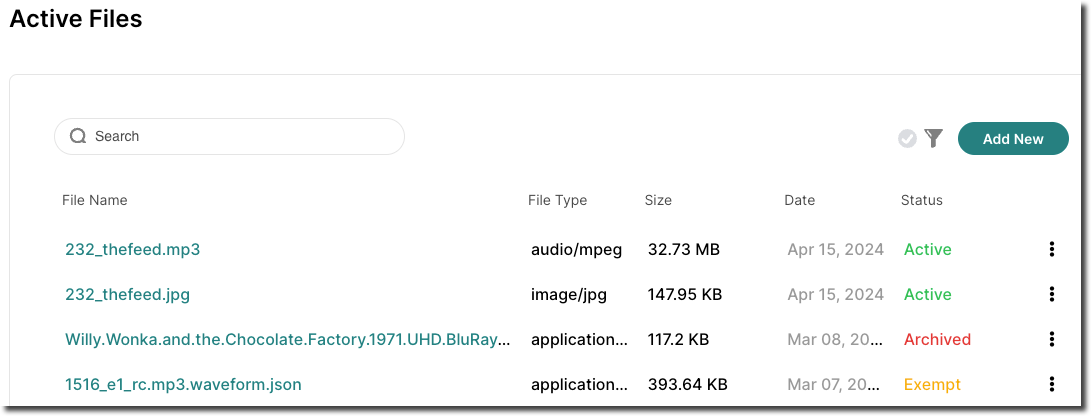Sort by the Size column header
Image resolution: width=1091 pixels, height=416 pixels.
click(x=658, y=200)
